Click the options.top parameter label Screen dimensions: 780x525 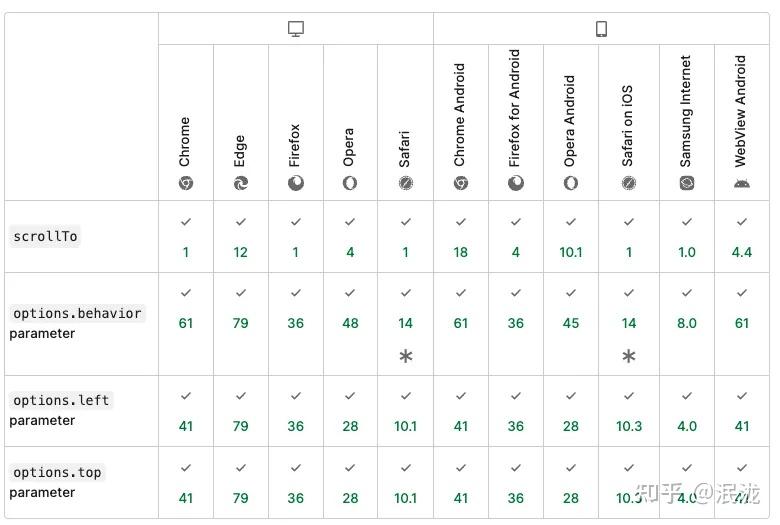57,472
